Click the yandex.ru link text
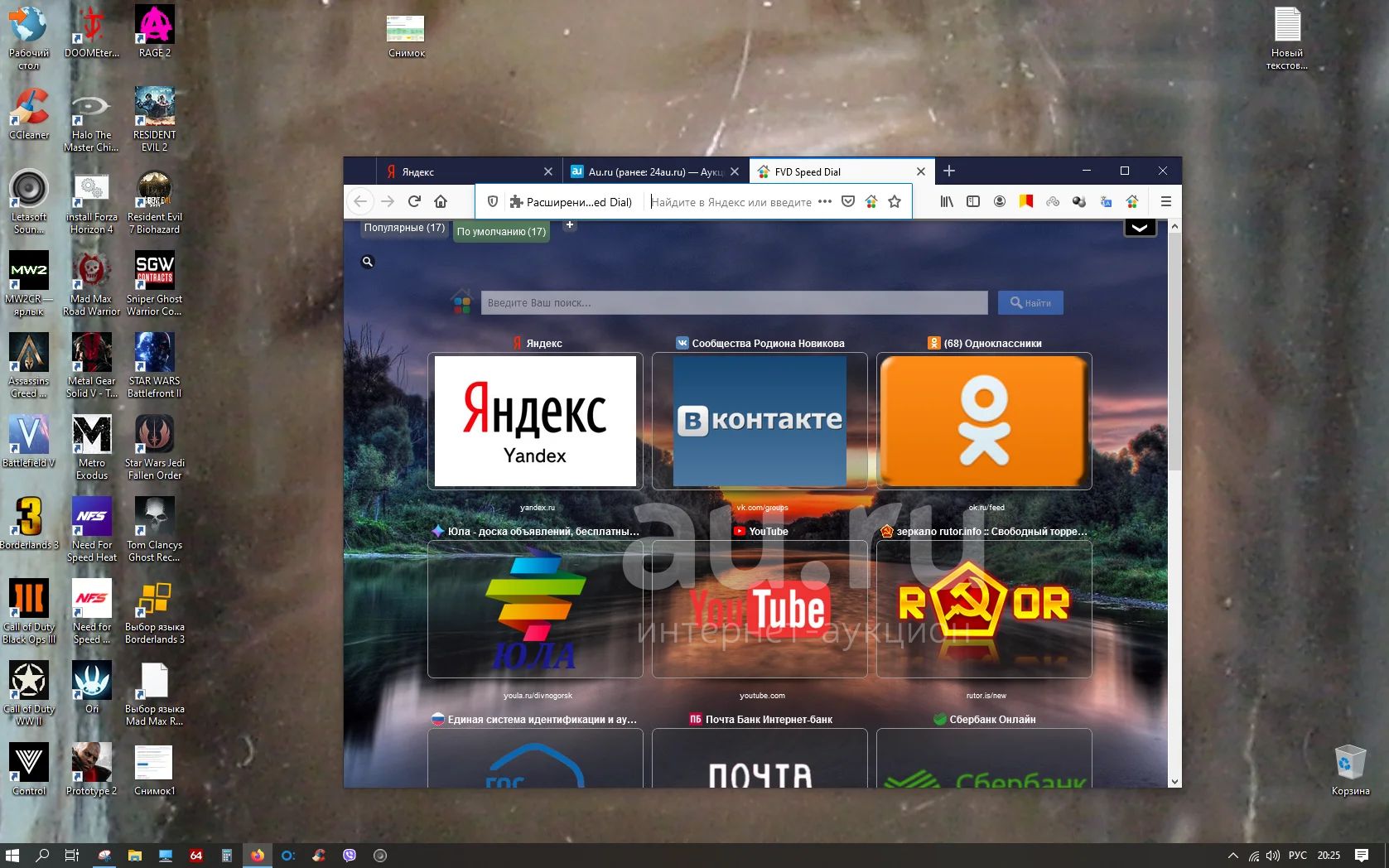 click(538, 508)
